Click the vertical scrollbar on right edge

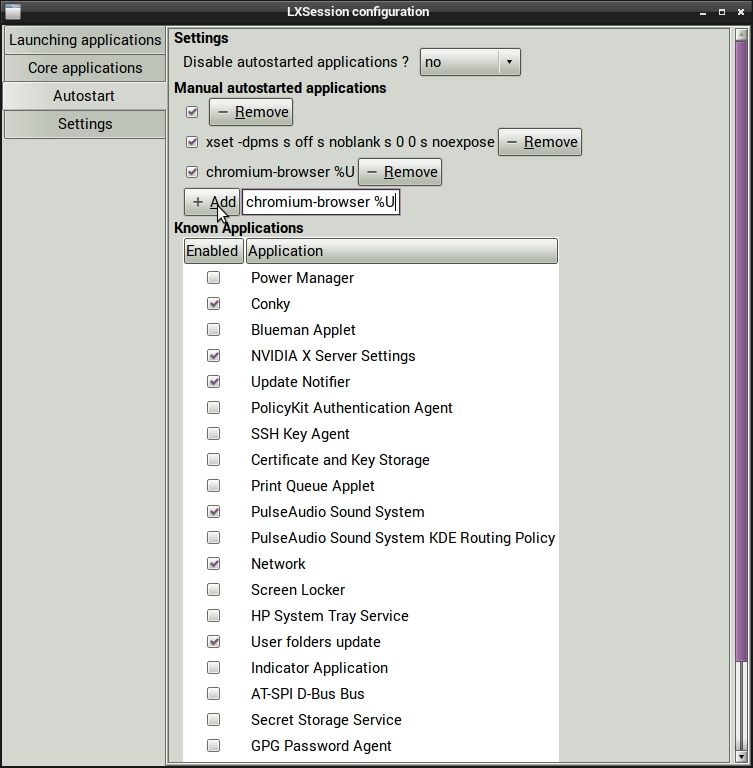pyautogui.click(x=741, y=400)
